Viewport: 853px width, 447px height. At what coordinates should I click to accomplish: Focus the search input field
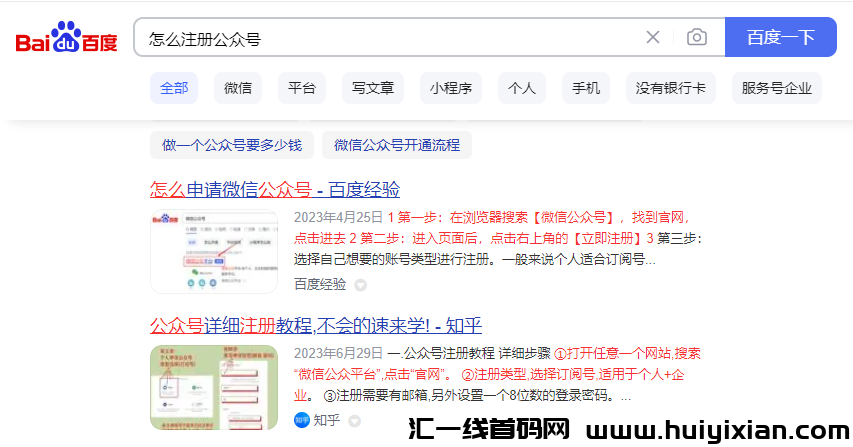tap(390, 38)
